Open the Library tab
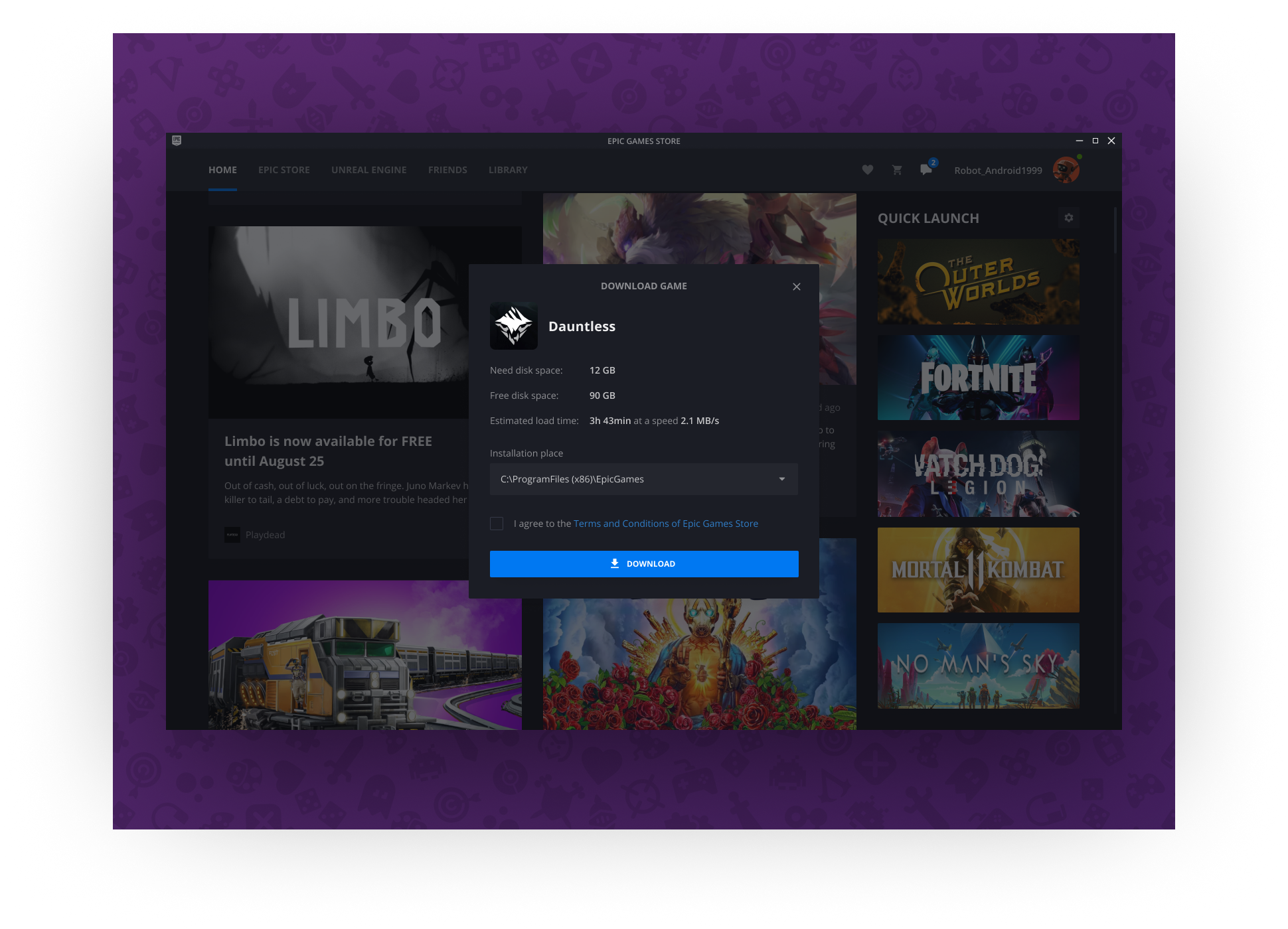The height and width of the screenshot is (929, 1288). tap(508, 170)
